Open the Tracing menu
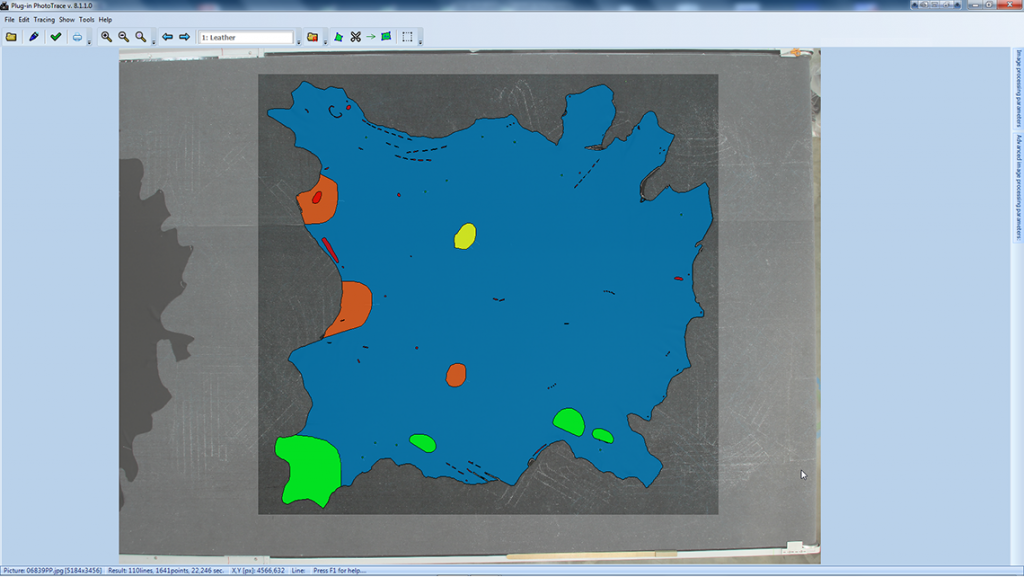Image resolution: width=1024 pixels, height=577 pixels. click(44, 19)
